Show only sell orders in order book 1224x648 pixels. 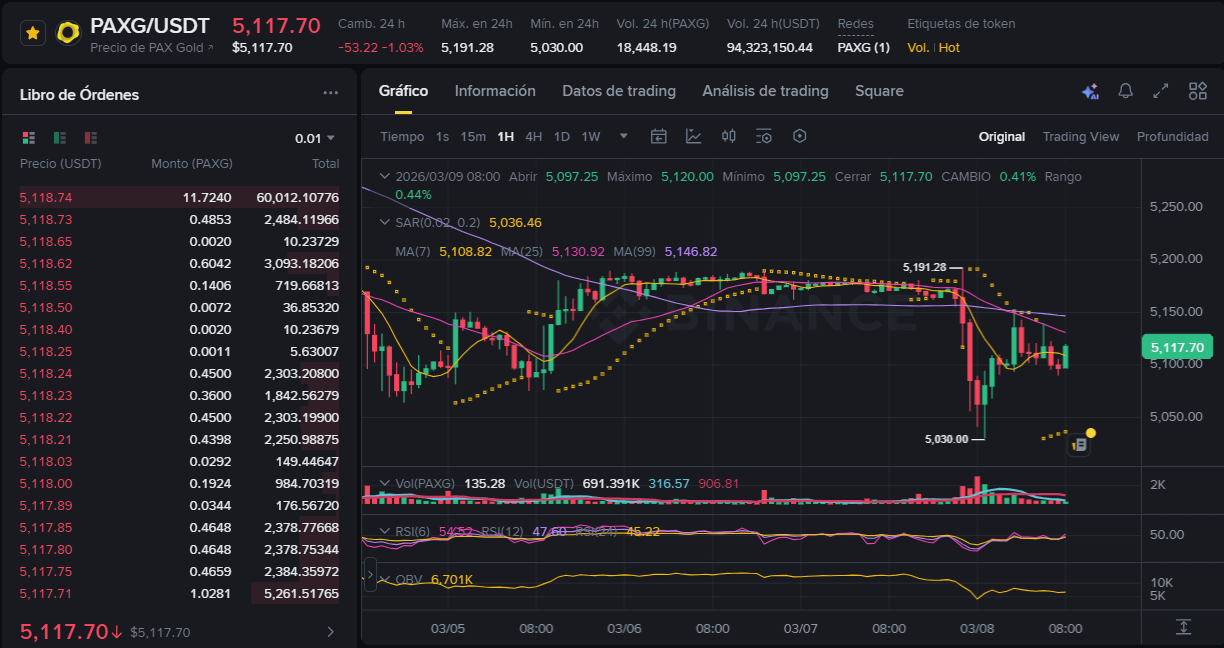(x=91, y=138)
